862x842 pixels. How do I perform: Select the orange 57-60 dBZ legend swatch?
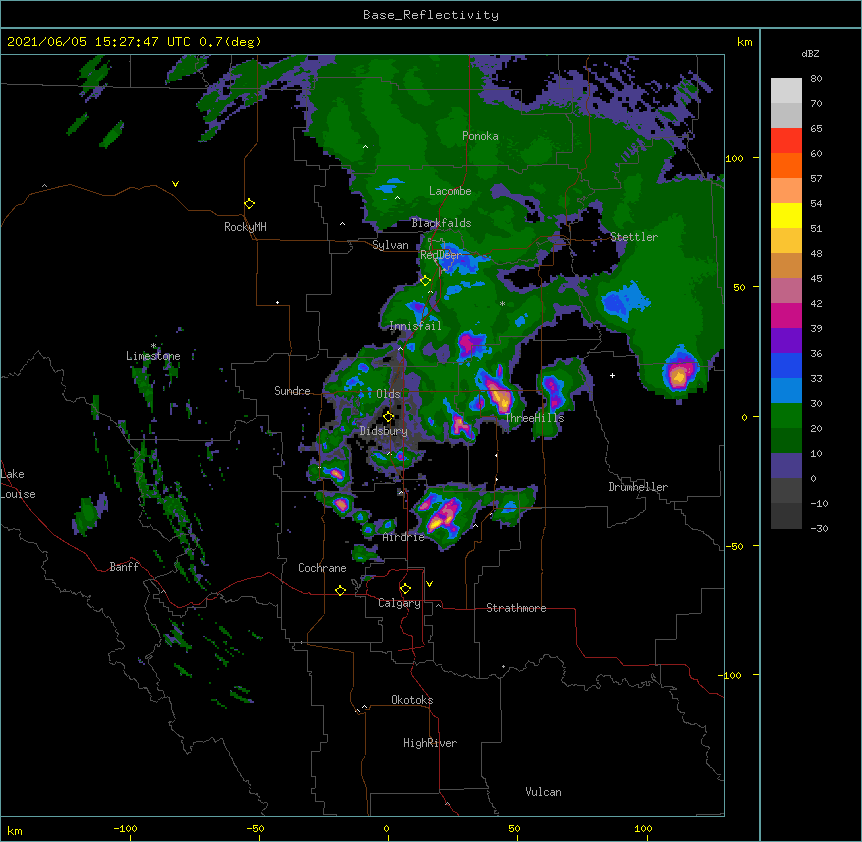(786, 165)
